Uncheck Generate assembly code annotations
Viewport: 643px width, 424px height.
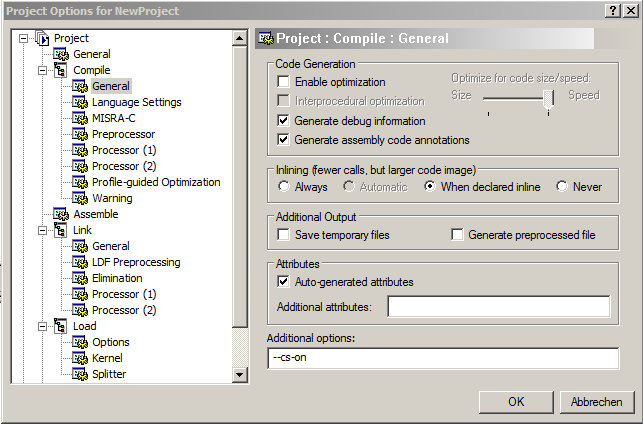[283, 139]
